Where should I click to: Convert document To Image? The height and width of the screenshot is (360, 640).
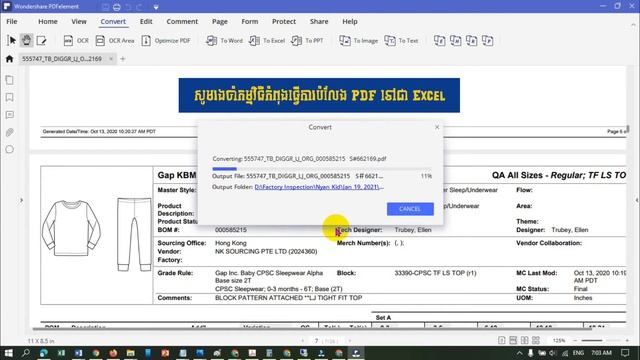359,40
